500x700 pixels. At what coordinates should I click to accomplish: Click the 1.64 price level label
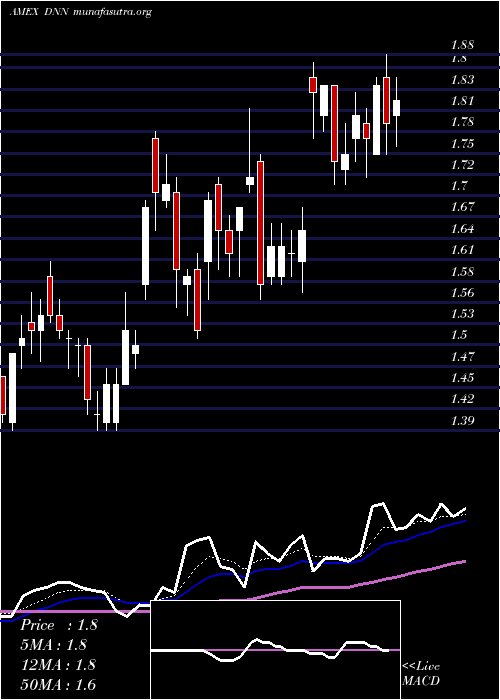tap(462, 229)
